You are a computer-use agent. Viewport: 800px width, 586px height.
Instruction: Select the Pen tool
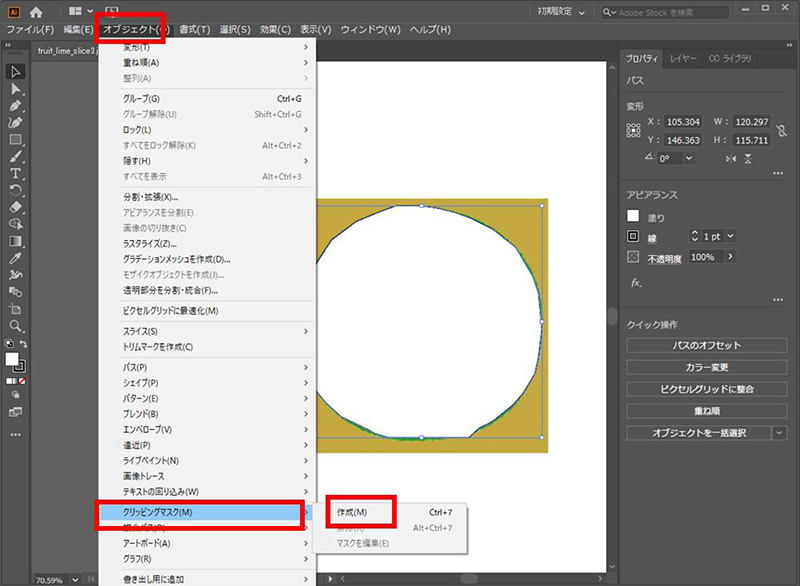(16, 106)
